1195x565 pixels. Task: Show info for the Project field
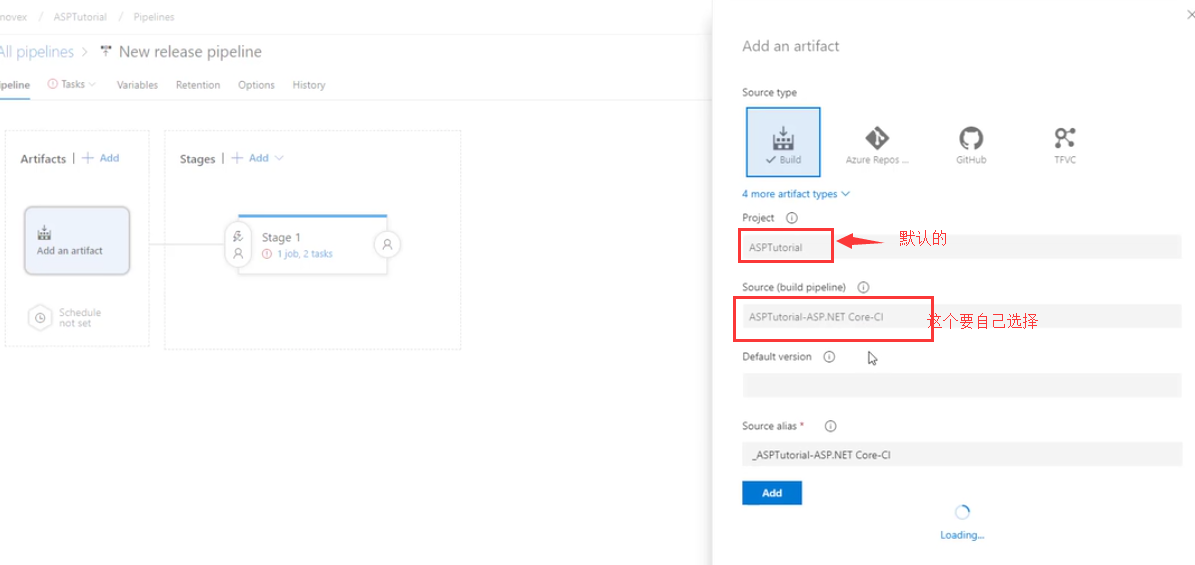[x=792, y=218]
